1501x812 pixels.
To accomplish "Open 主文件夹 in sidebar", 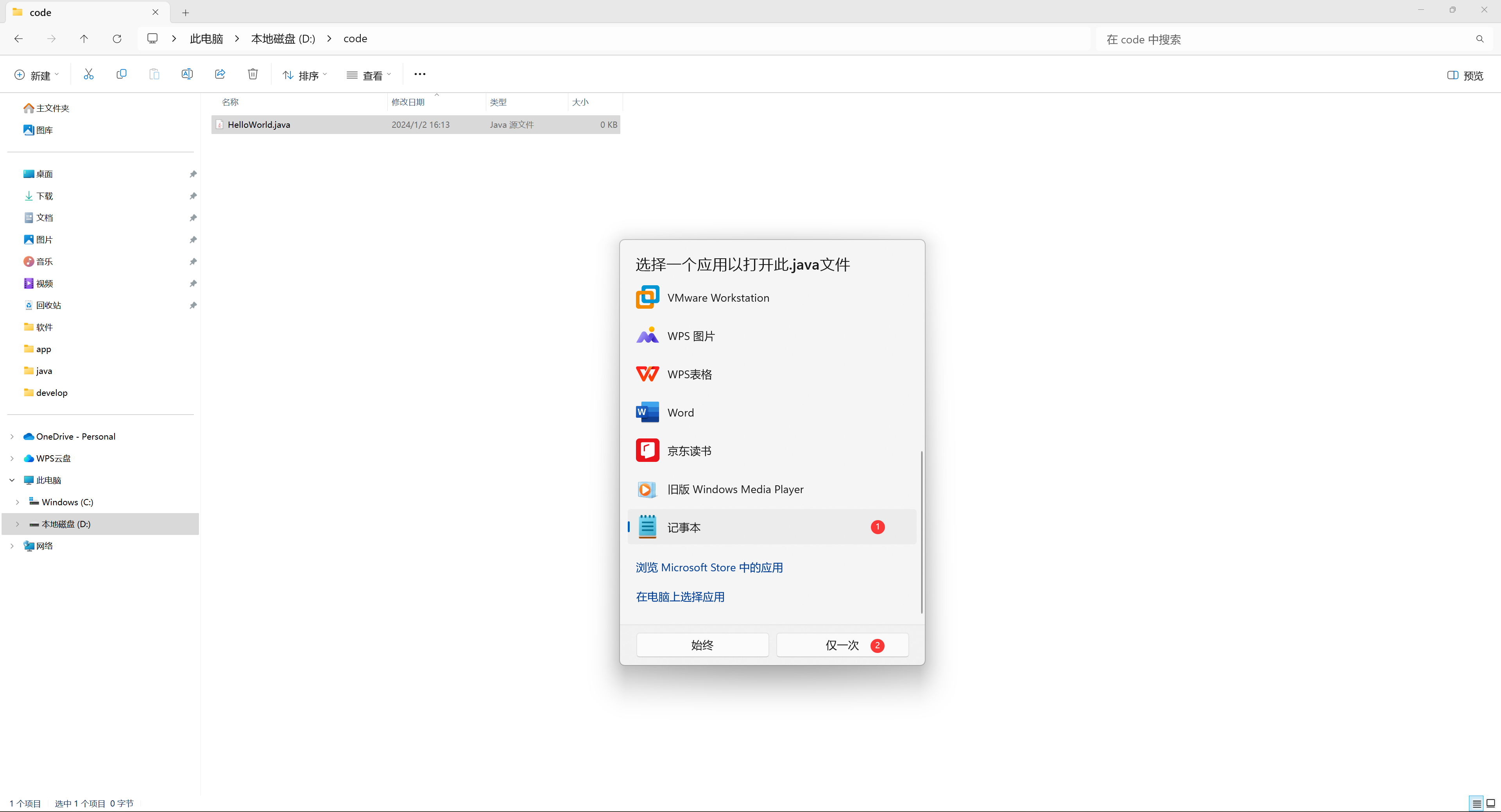I will [47, 108].
